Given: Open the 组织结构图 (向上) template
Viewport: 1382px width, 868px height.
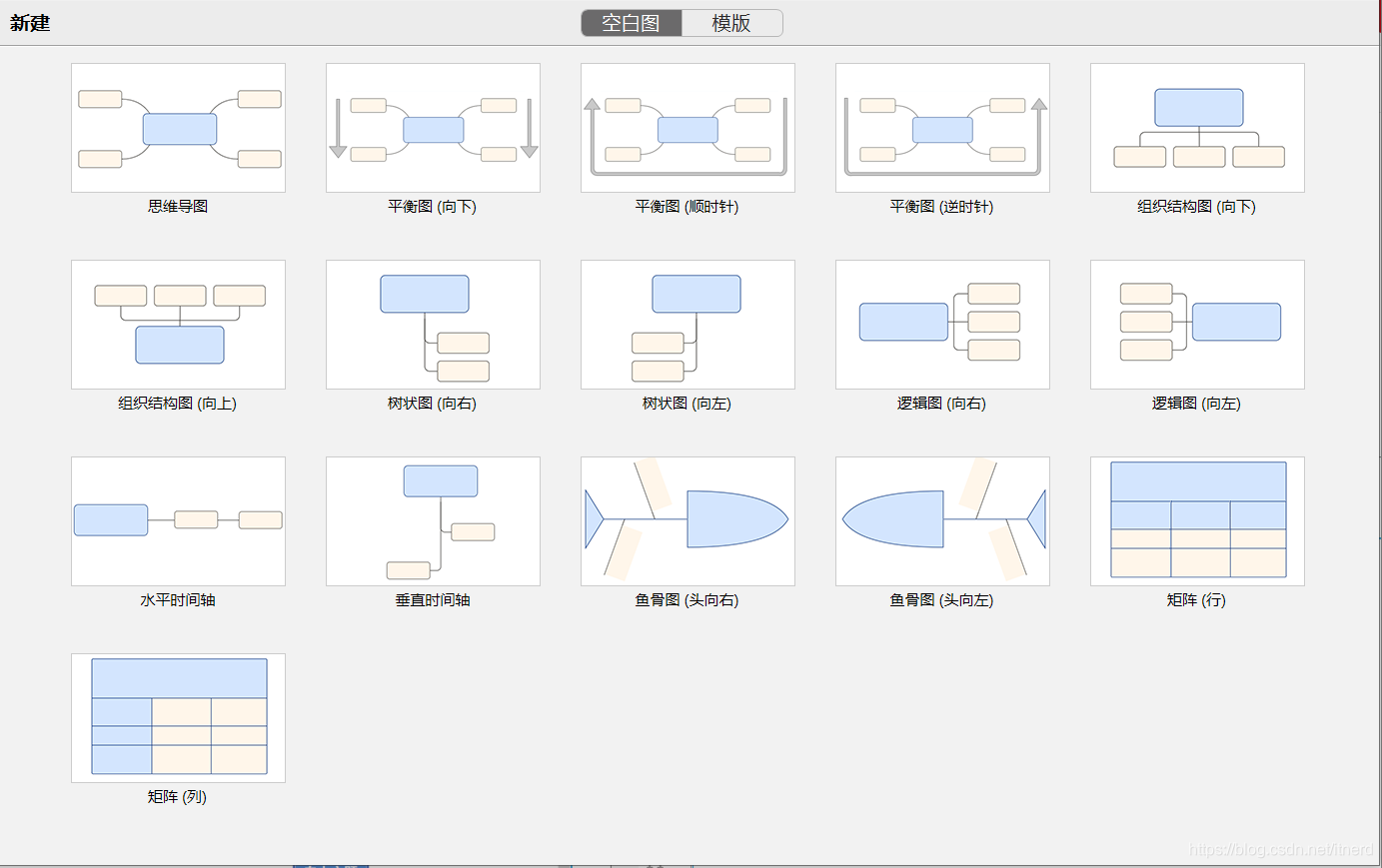Looking at the screenshot, I should 178,324.
